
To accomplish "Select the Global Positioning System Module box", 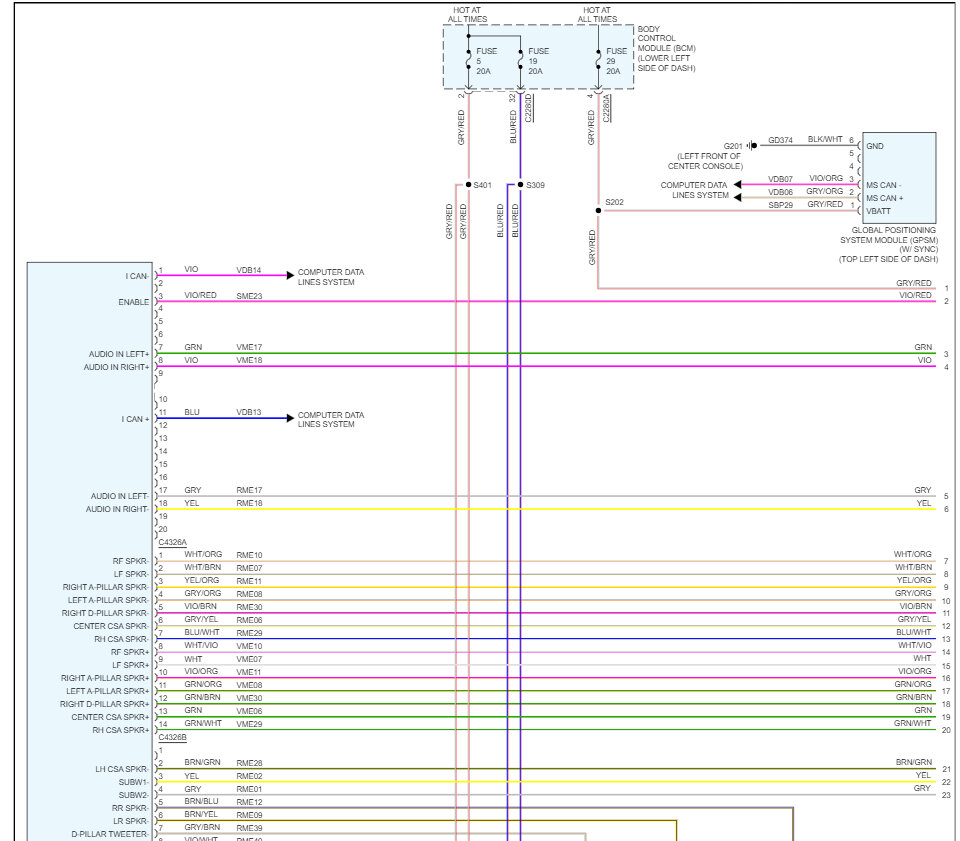I will [x=899, y=178].
